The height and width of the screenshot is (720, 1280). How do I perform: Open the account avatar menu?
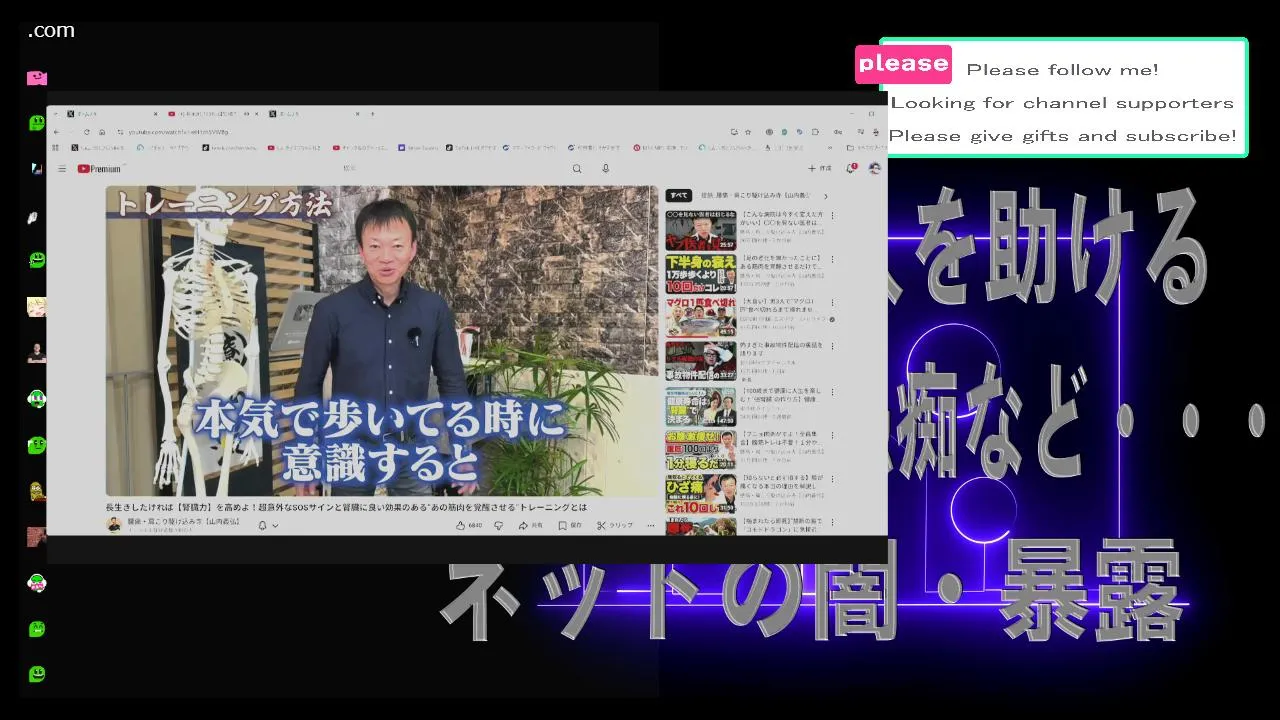point(875,168)
